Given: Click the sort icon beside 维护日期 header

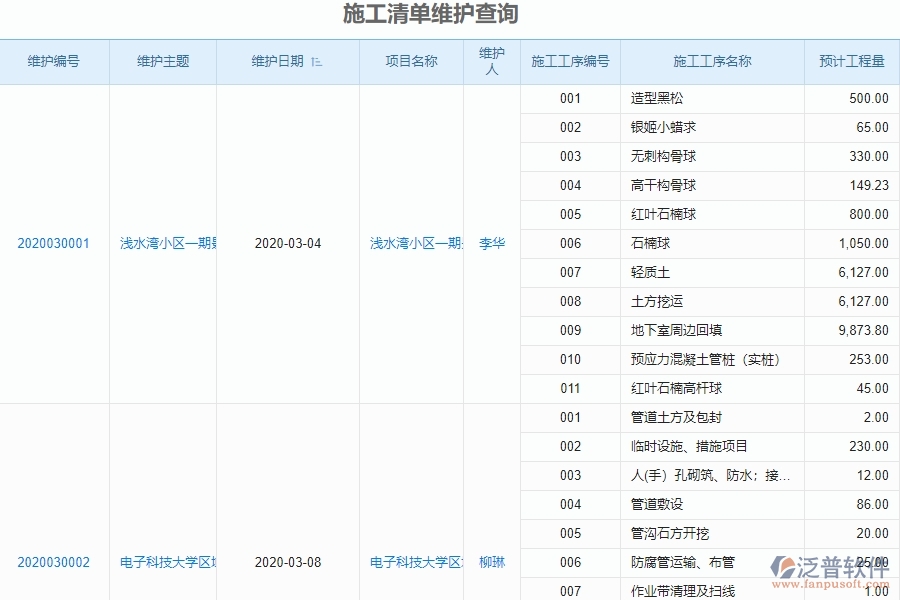Looking at the screenshot, I should click(x=317, y=61).
